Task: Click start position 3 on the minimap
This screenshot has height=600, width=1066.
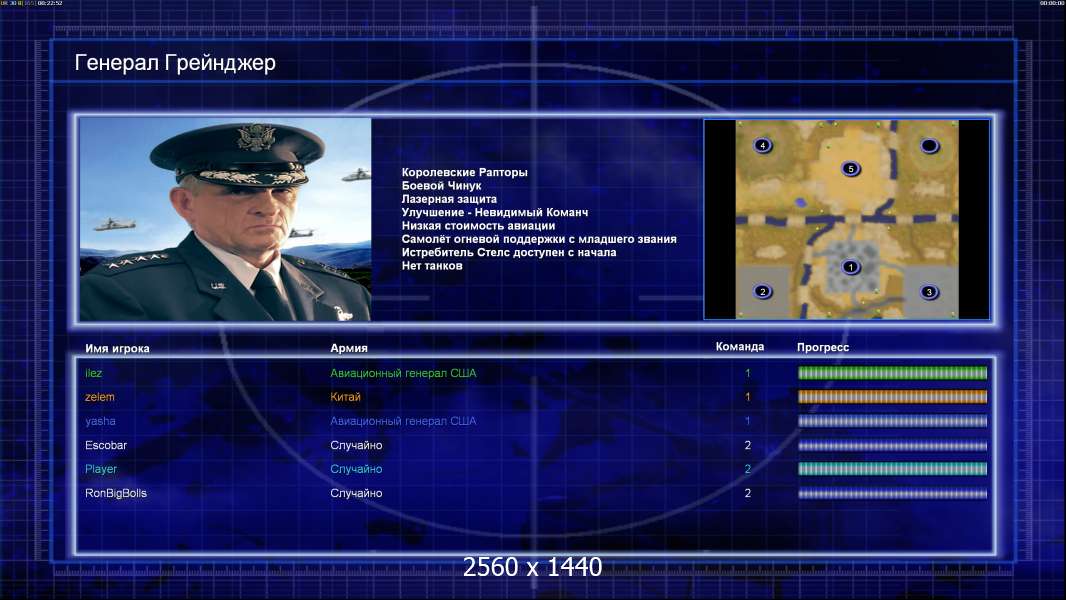Action: [929, 292]
